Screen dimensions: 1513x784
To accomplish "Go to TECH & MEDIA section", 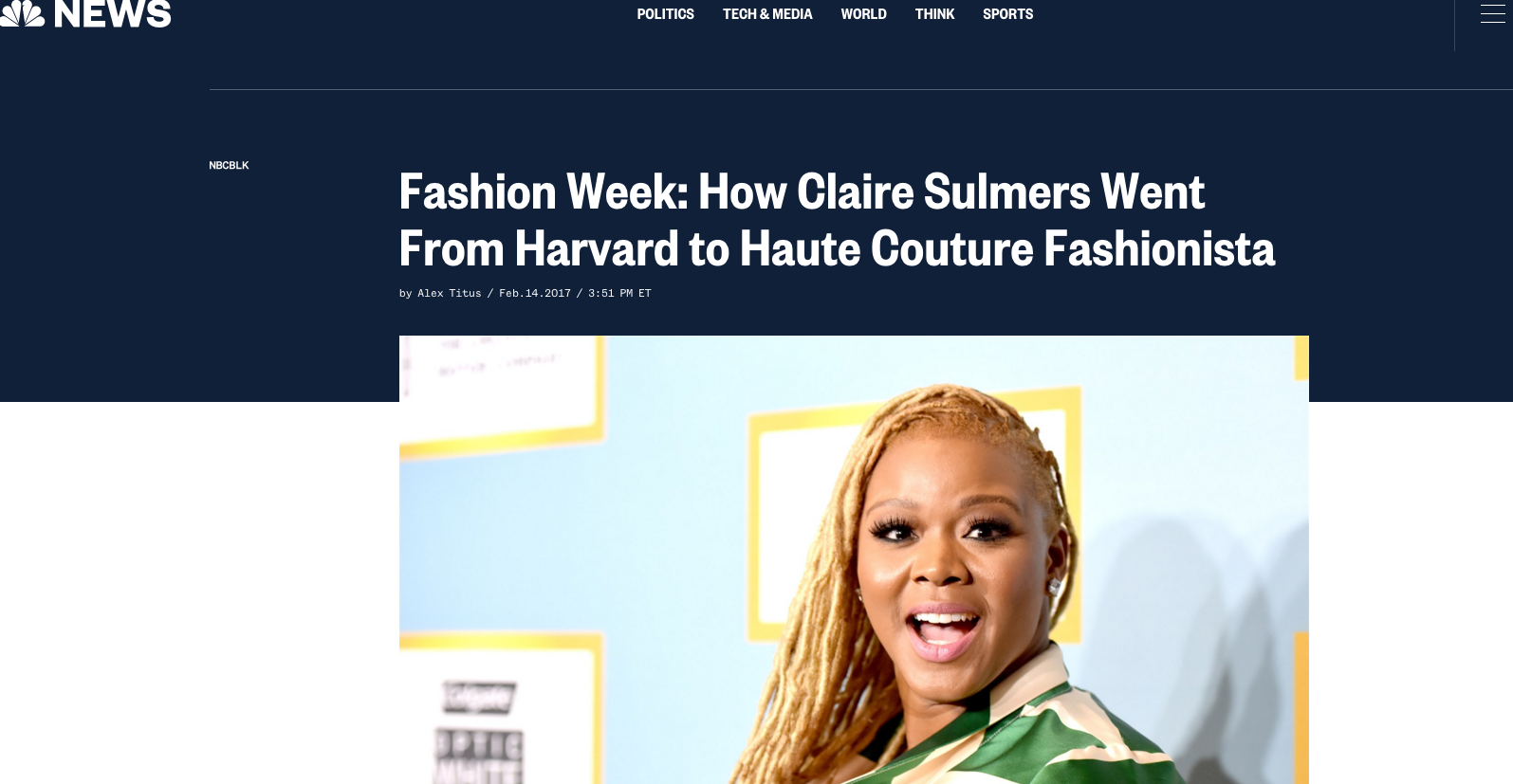I will [x=767, y=14].
